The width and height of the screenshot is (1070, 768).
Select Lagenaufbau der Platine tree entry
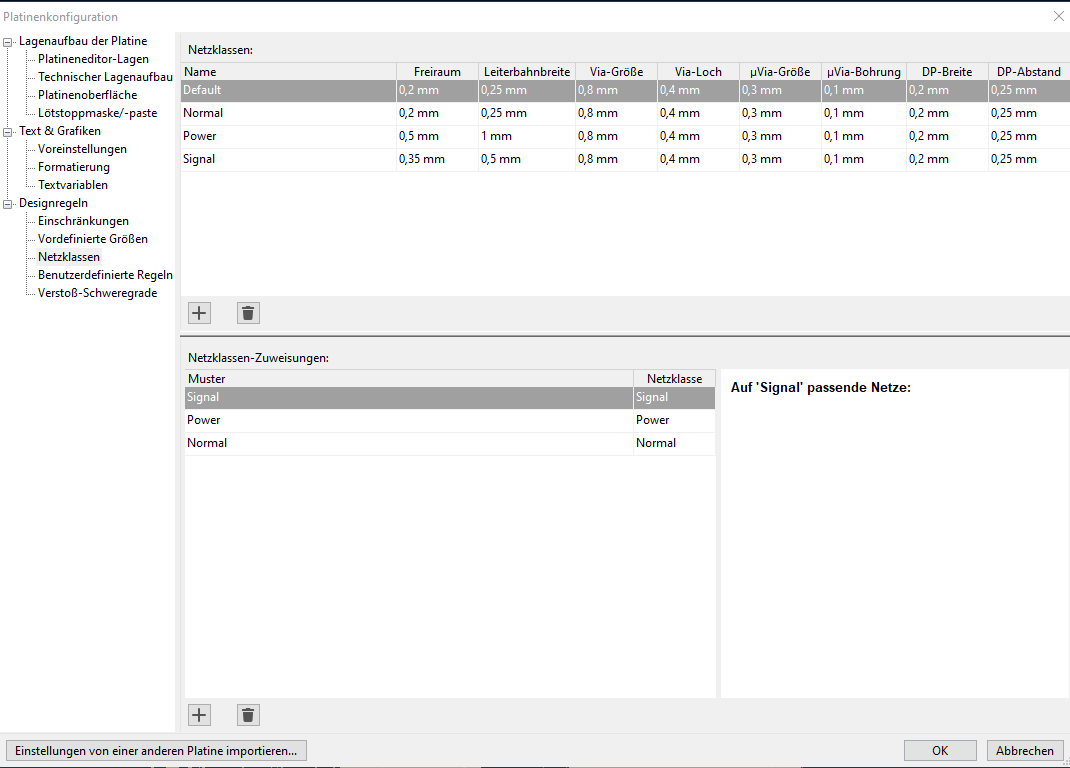83,41
